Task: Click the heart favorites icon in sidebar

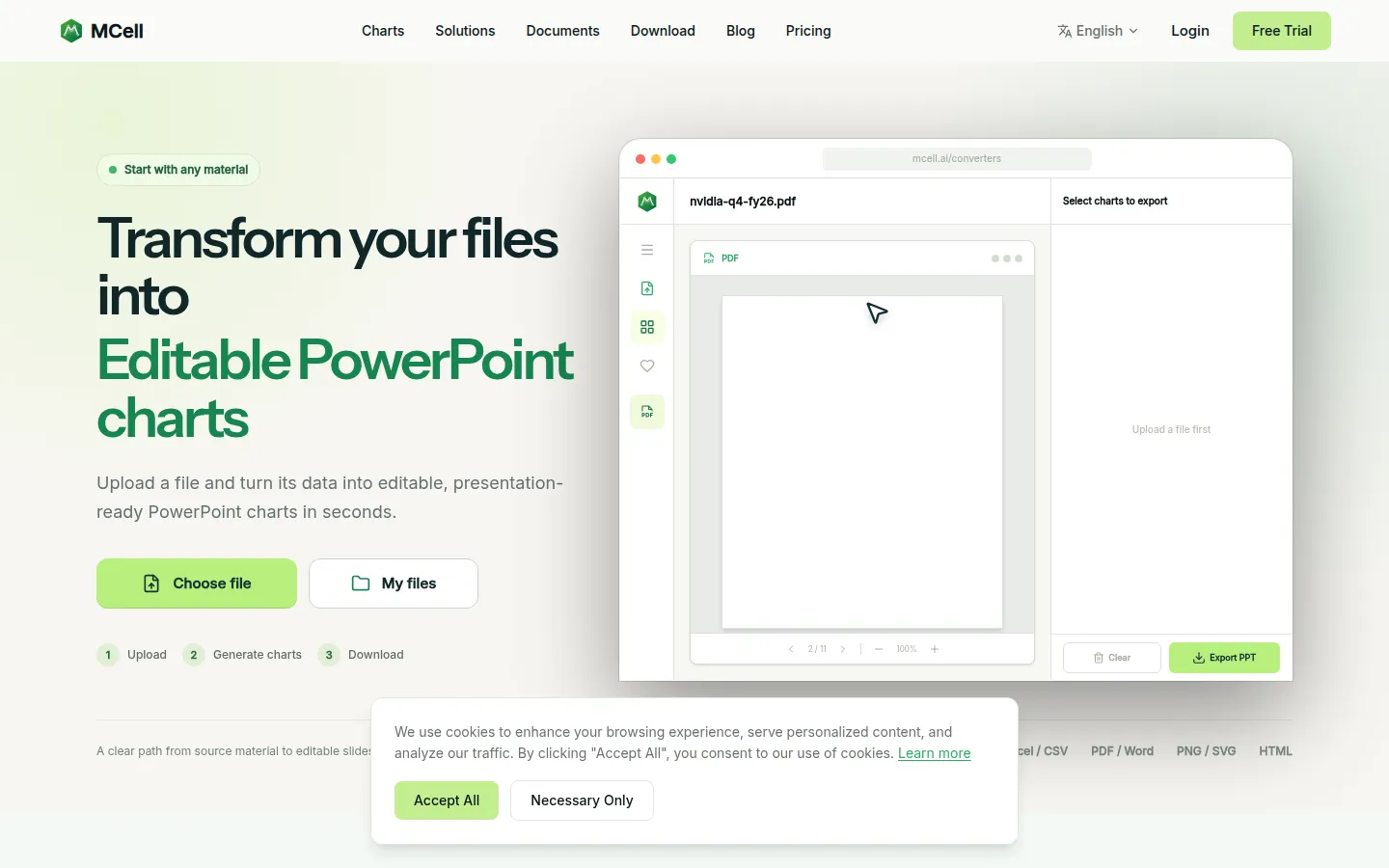Action: click(647, 366)
